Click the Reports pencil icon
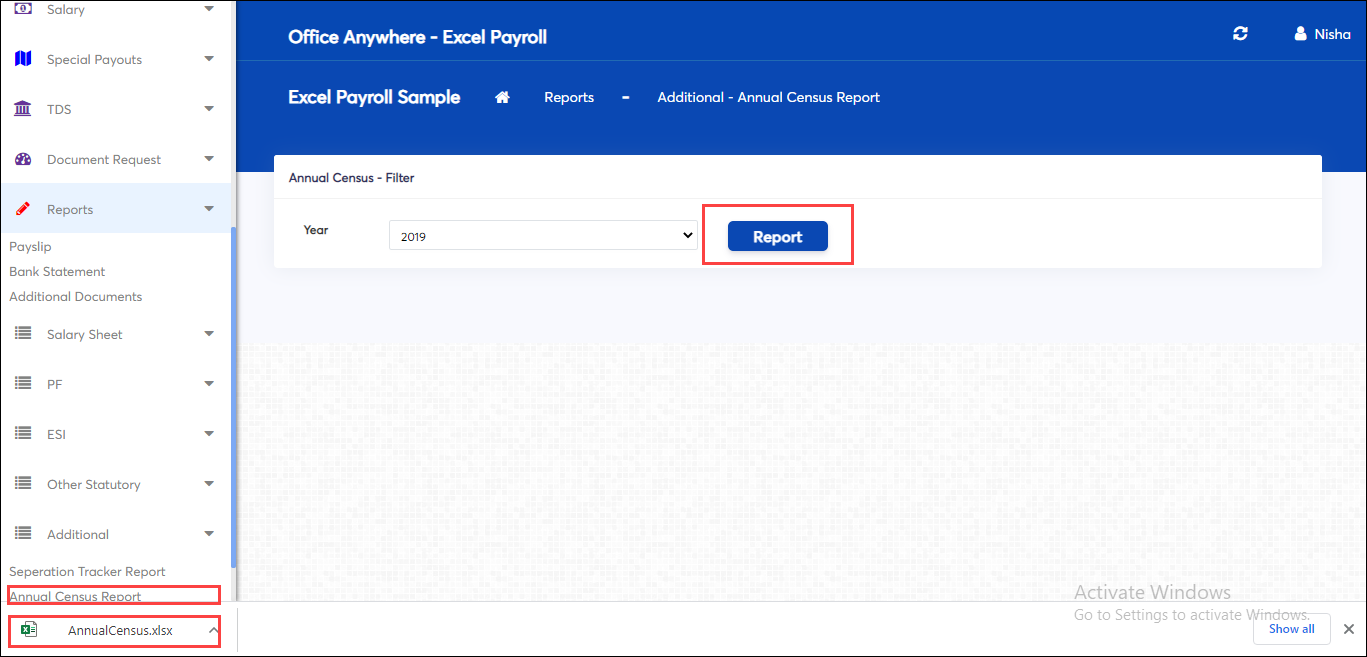 click(x=23, y=209)
